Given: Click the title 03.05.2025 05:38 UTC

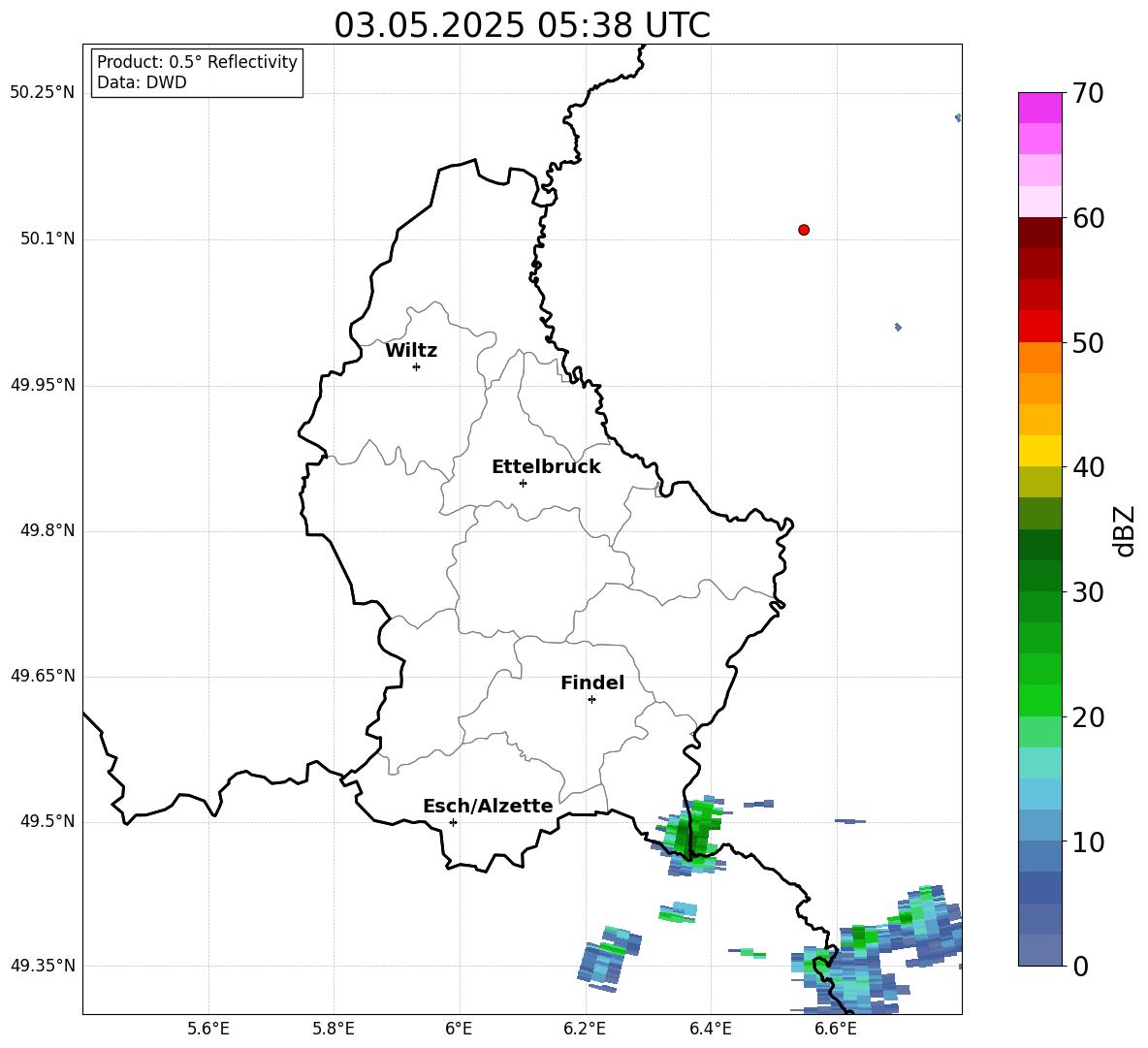Looking at the screenshot, I should 522,25.
